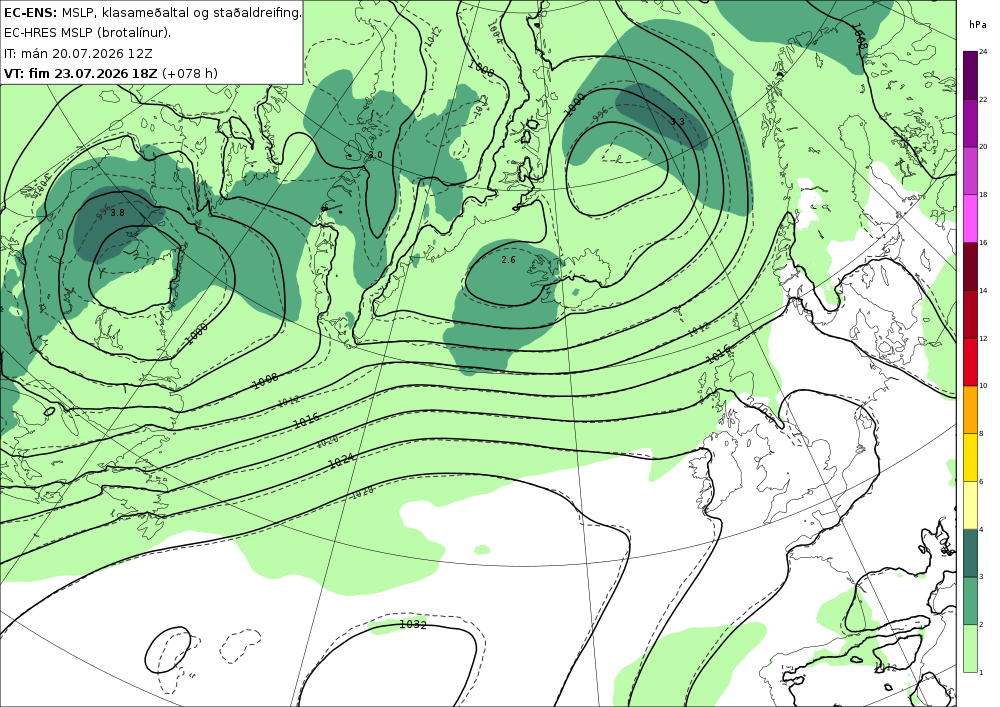Screen dimensions: 1000x707
Task: Select the yellow 6–8 legend swatch
Action: (970, 458)
